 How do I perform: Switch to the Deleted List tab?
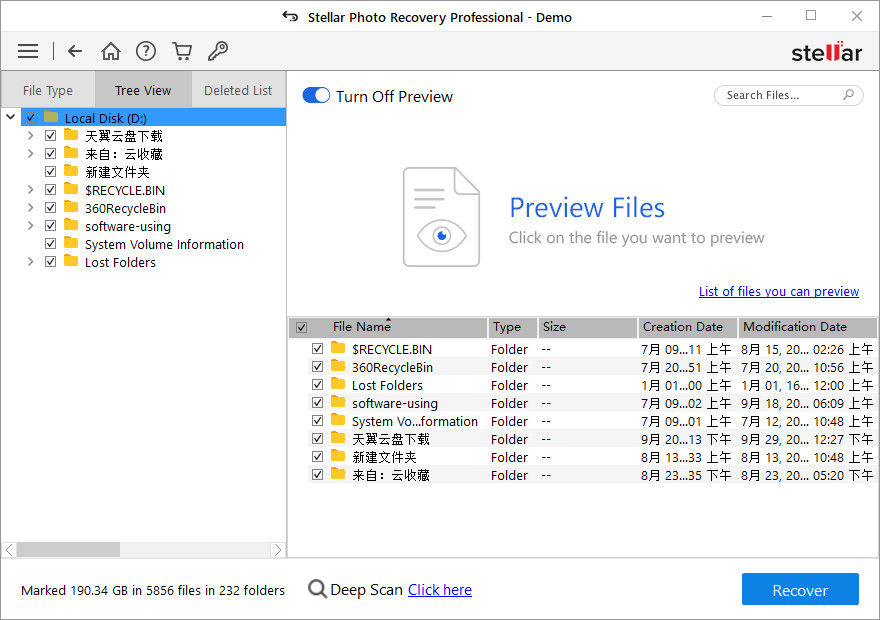(238, 90)
